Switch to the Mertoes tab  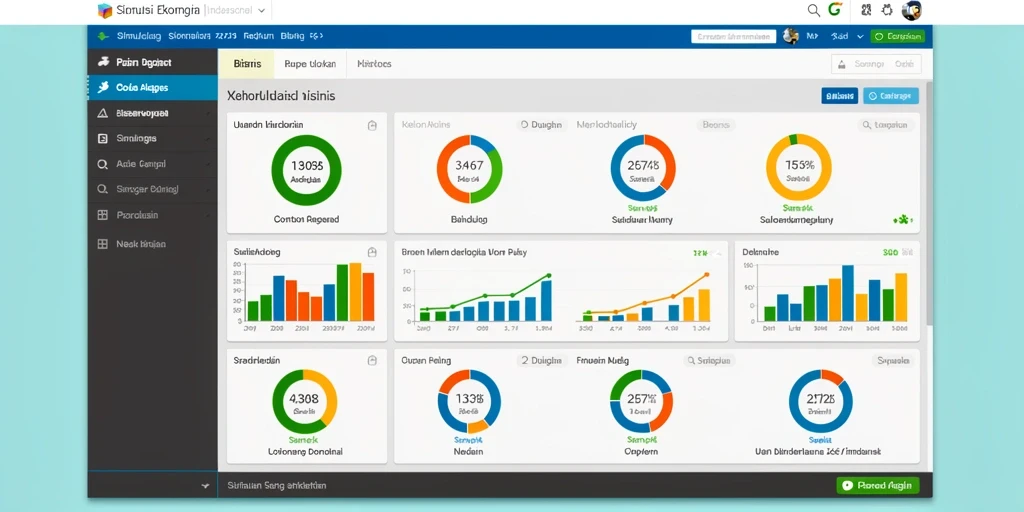pos(374,64)
